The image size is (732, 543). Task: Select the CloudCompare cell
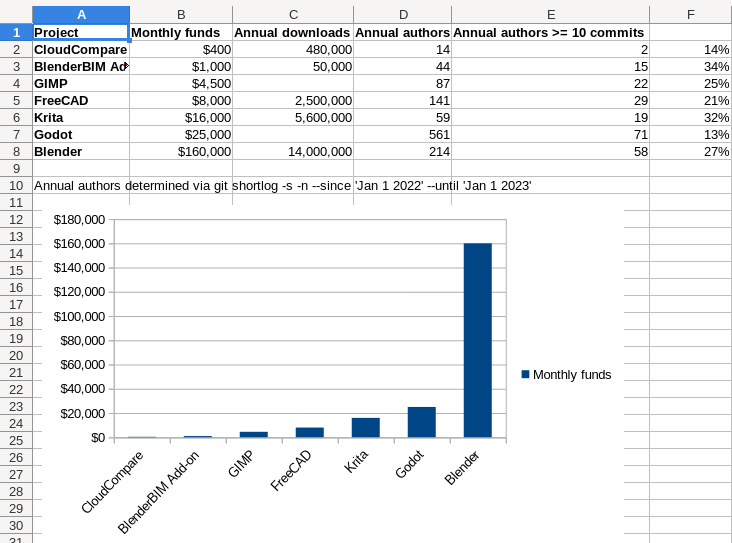[x=81, y=49]
